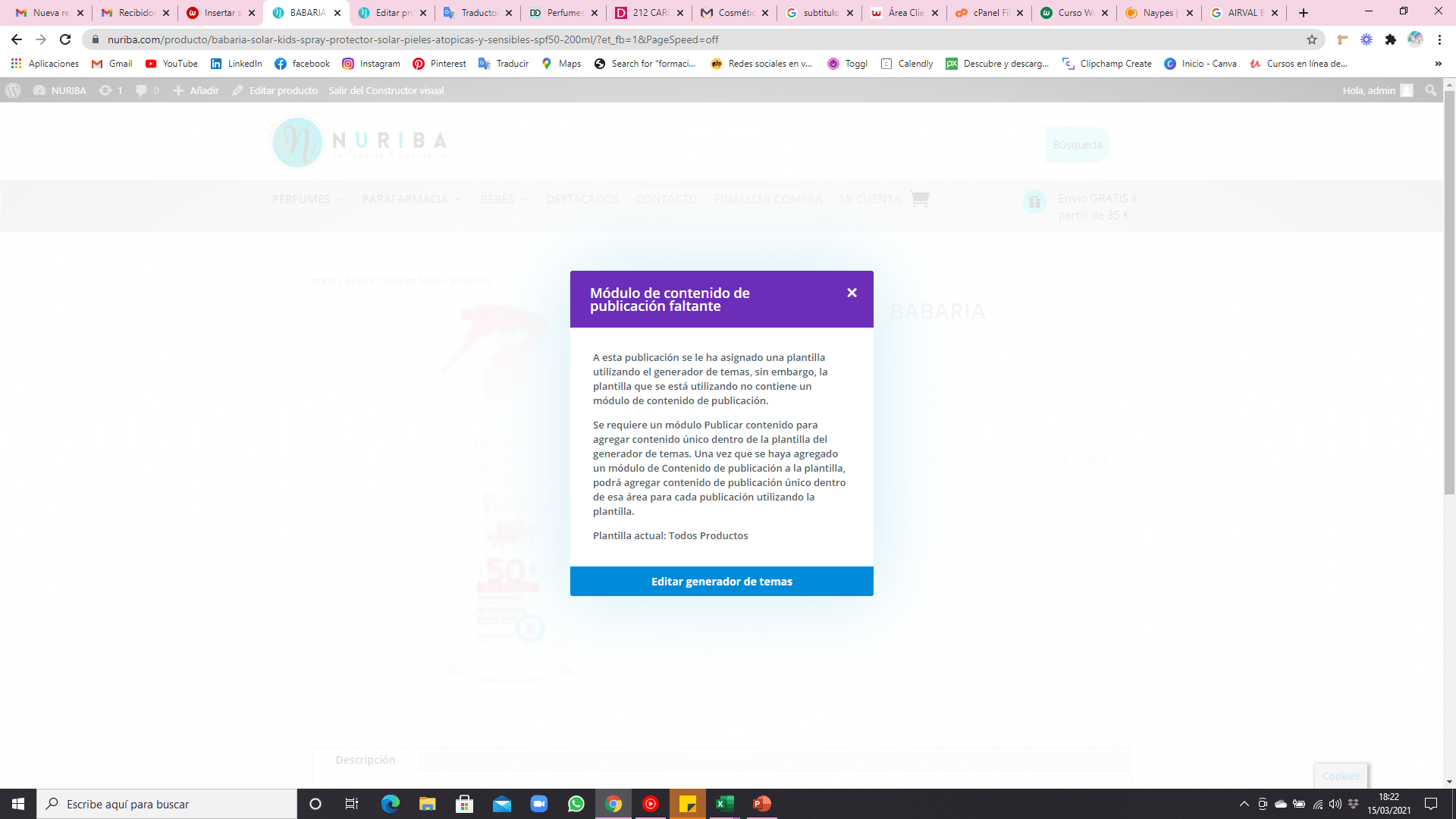Image resolution: width=1456 pixels, height=819 pixels.
Task: Open facebook bookmark
Action: coord(303,64)
